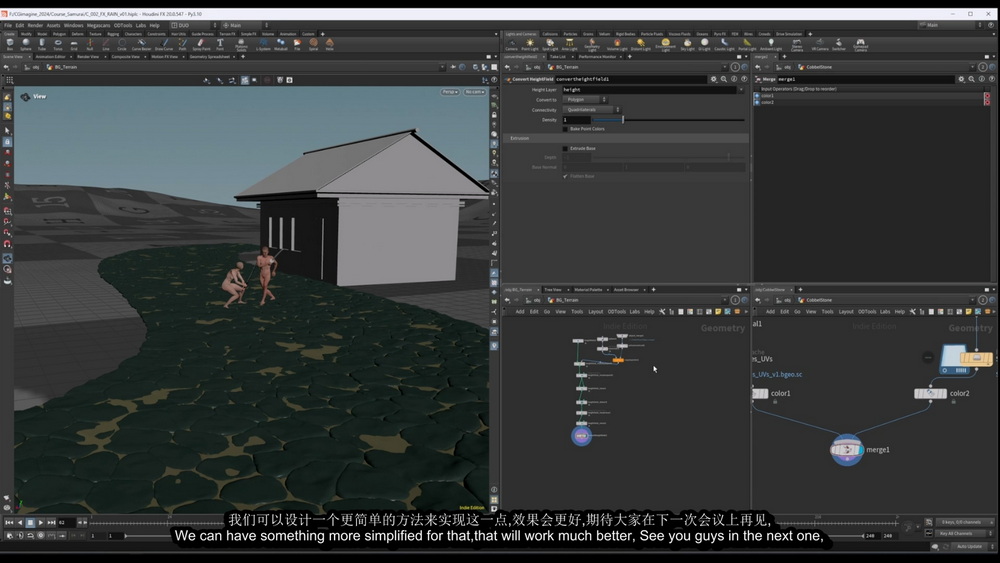
Task: Toggle the Bake Point Colors checkbox
Action: point(565,129)
